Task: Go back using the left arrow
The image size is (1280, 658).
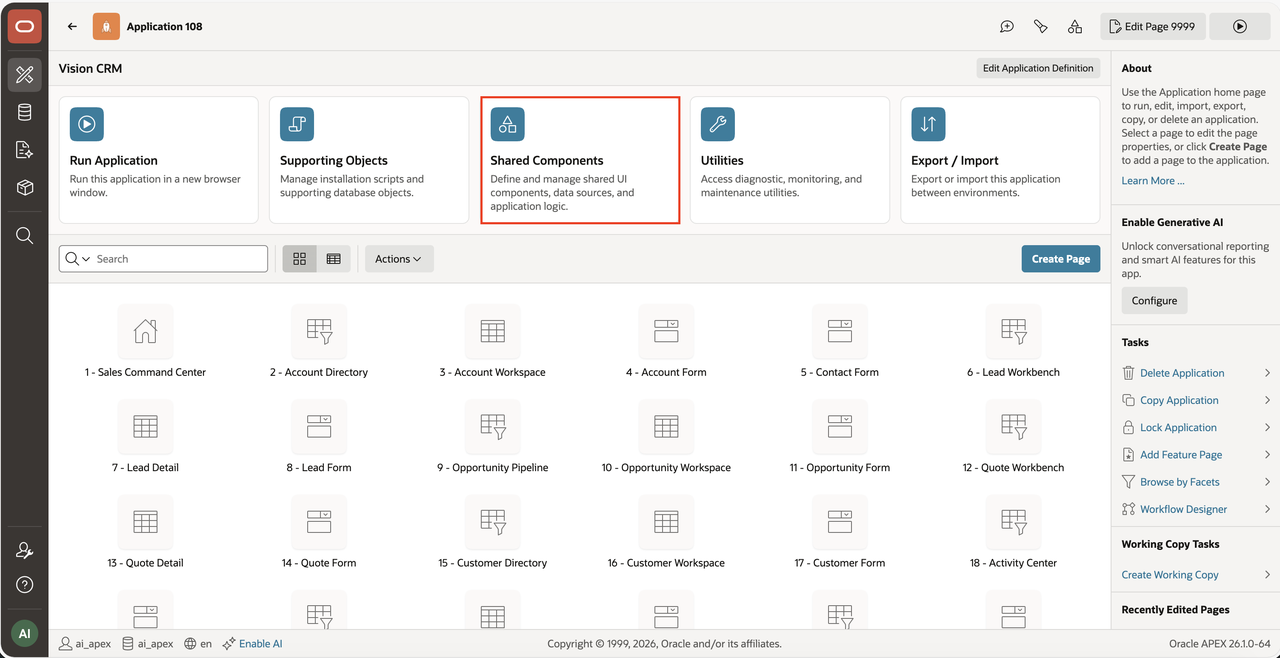Action: (72, 27)
